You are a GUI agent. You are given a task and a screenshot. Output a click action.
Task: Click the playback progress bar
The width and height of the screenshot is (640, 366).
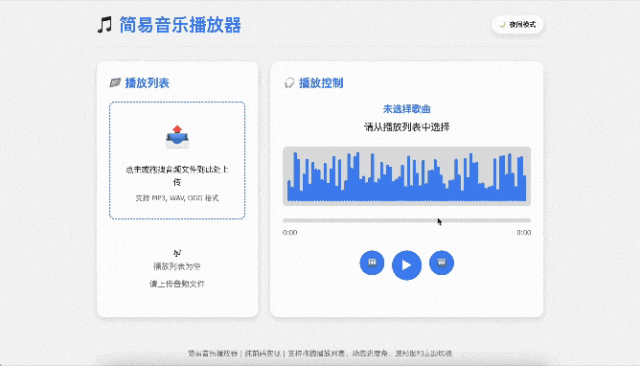[407, 220]
